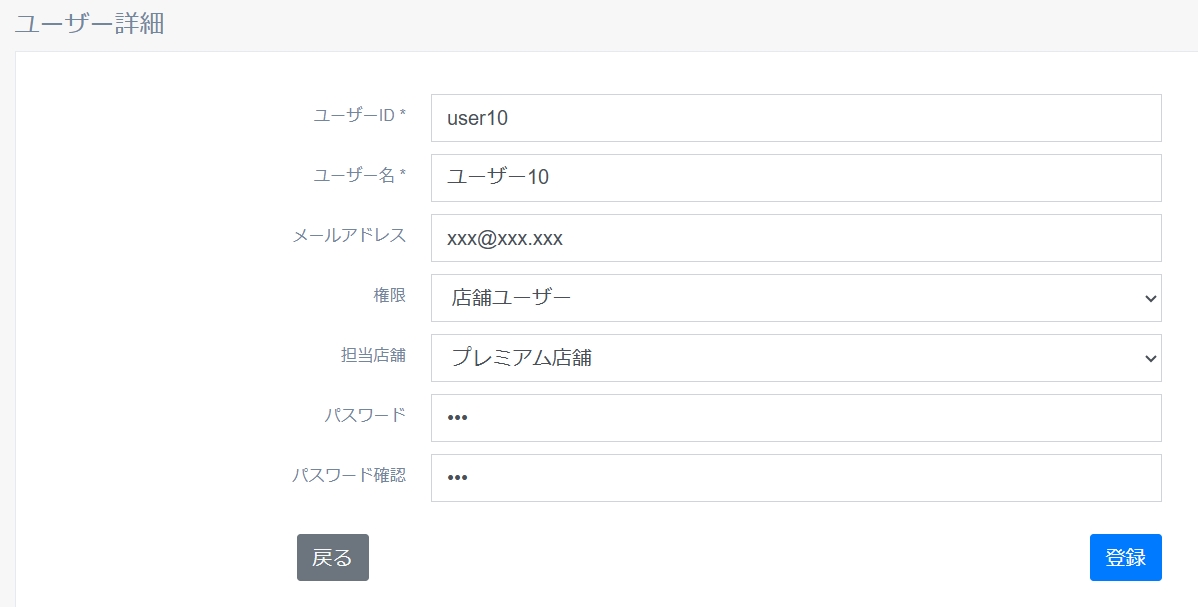The width and height of the screenshot is (1198, 607).
Task: Click the required asterisk beside ユーザーID
Action: (x=403, y=114)
